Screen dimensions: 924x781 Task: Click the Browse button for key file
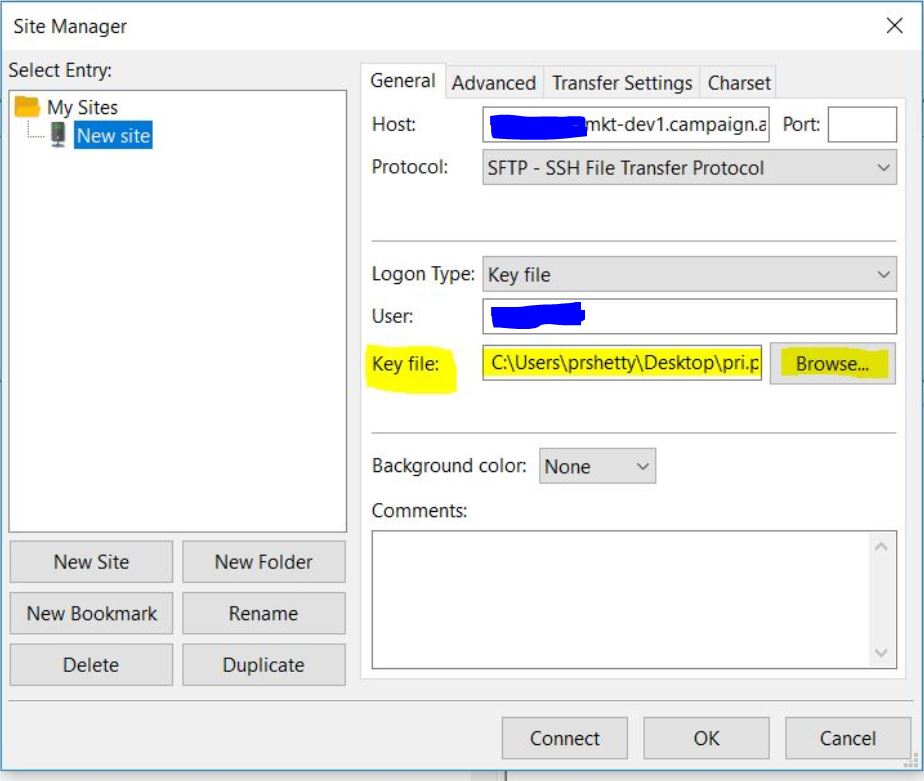point(832,364)
